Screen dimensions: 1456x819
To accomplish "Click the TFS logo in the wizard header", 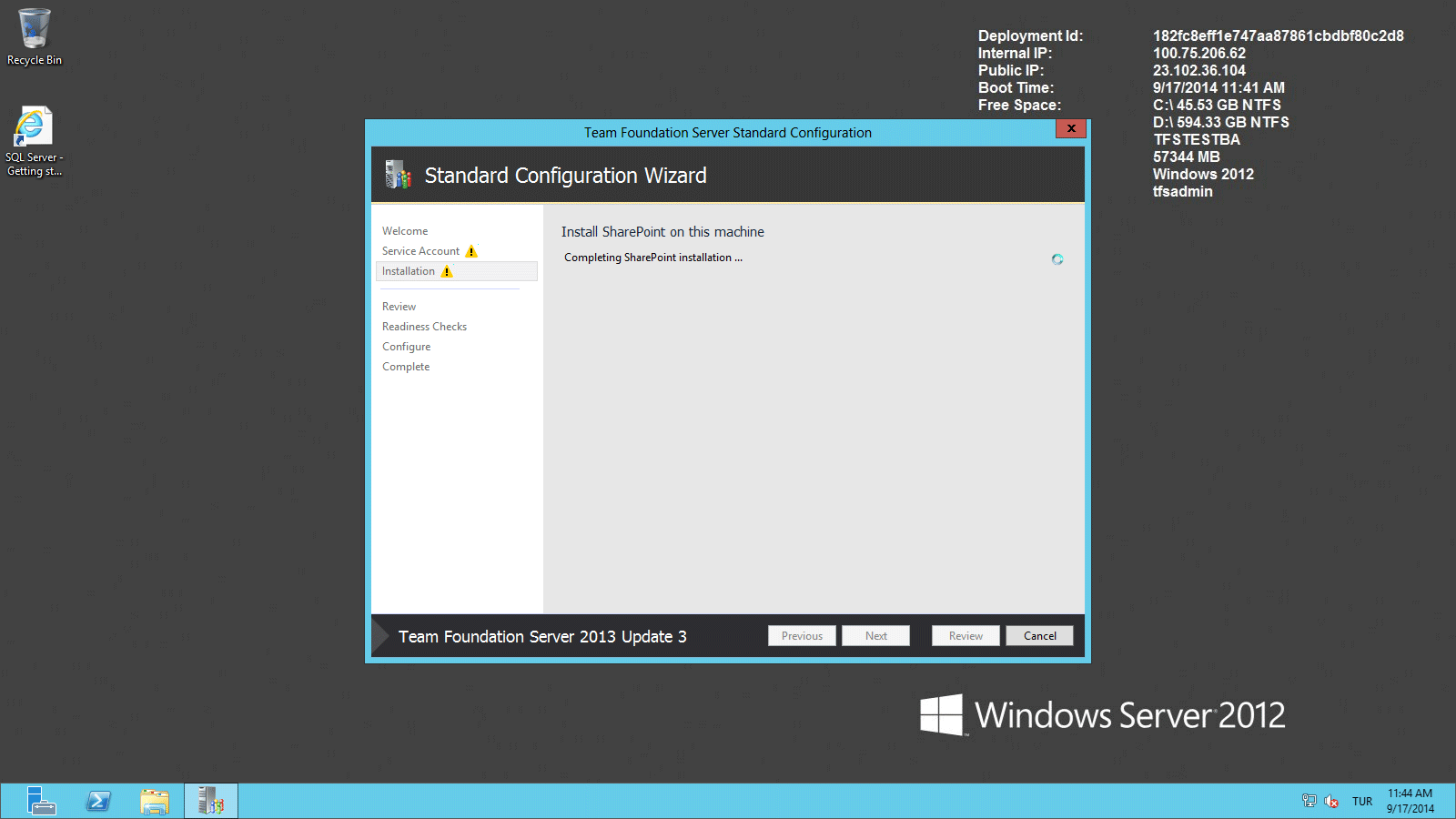I will [x=398, y=175].
